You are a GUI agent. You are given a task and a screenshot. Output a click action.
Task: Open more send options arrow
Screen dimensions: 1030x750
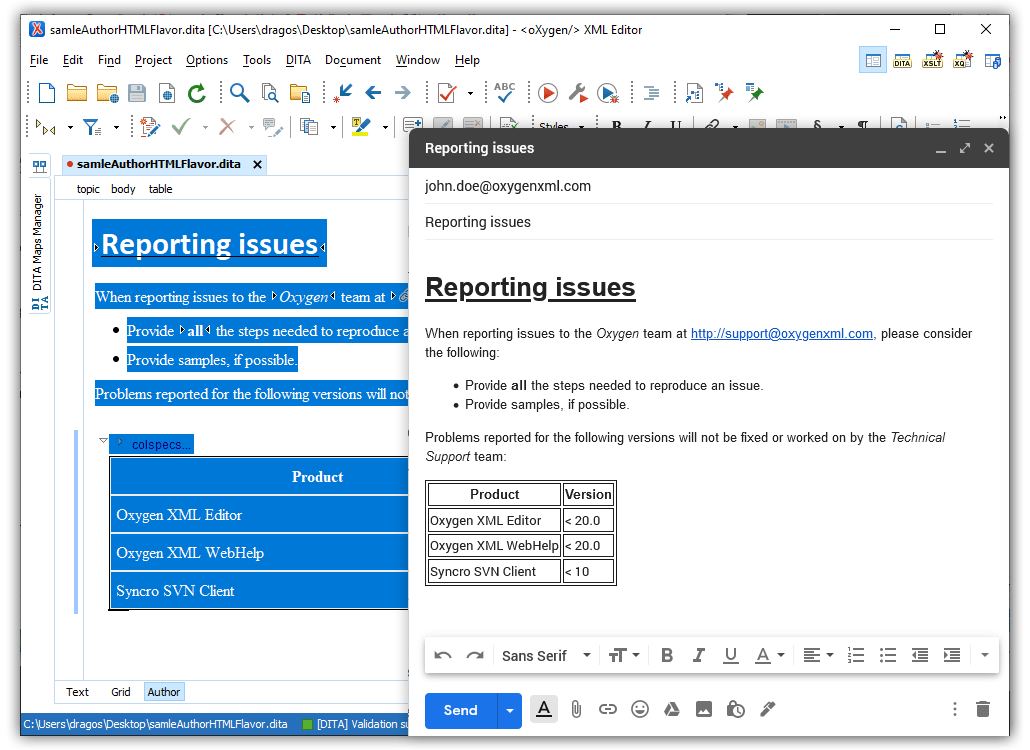tap(510, 711)
